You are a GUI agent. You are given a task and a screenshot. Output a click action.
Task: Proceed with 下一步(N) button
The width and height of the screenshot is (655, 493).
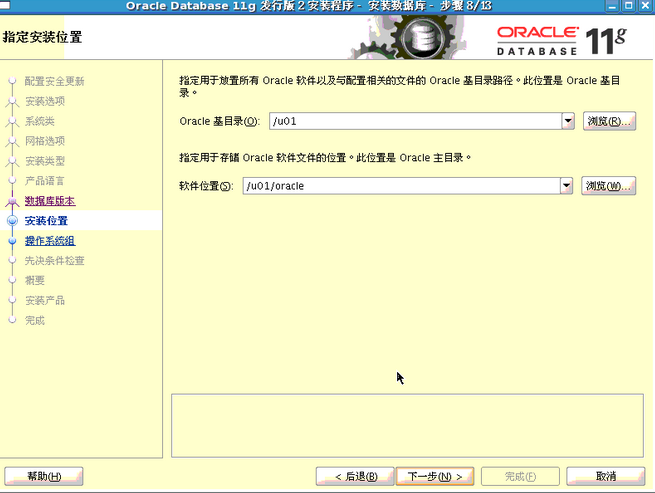435,476
